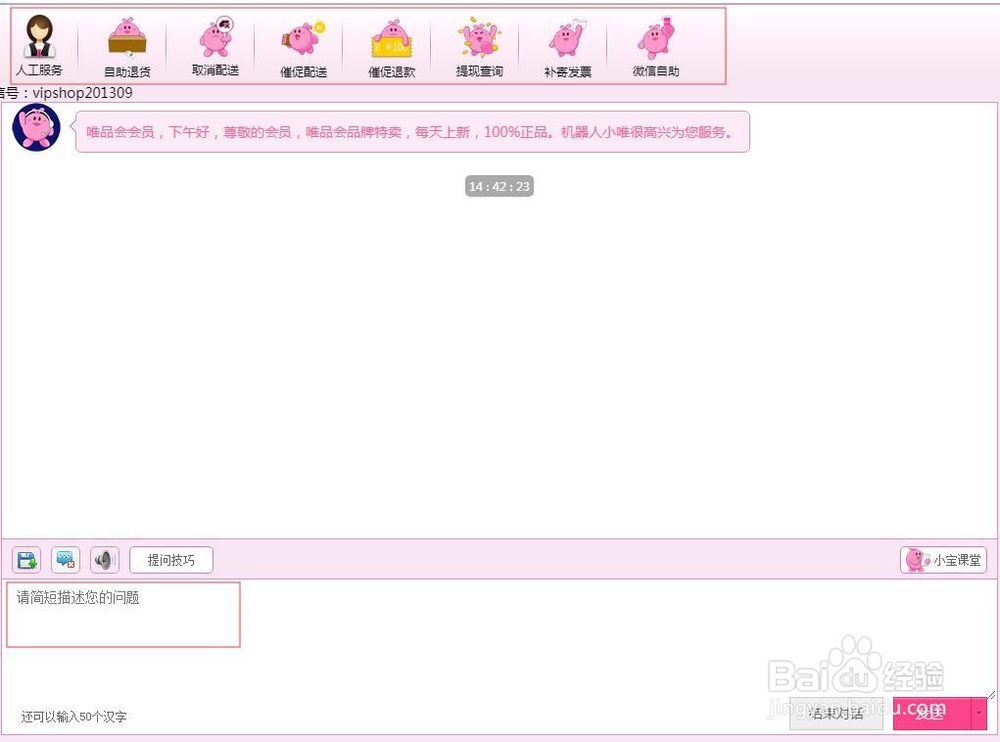Save the chat record with the floppy disk icon

click(x=26, y=560)
